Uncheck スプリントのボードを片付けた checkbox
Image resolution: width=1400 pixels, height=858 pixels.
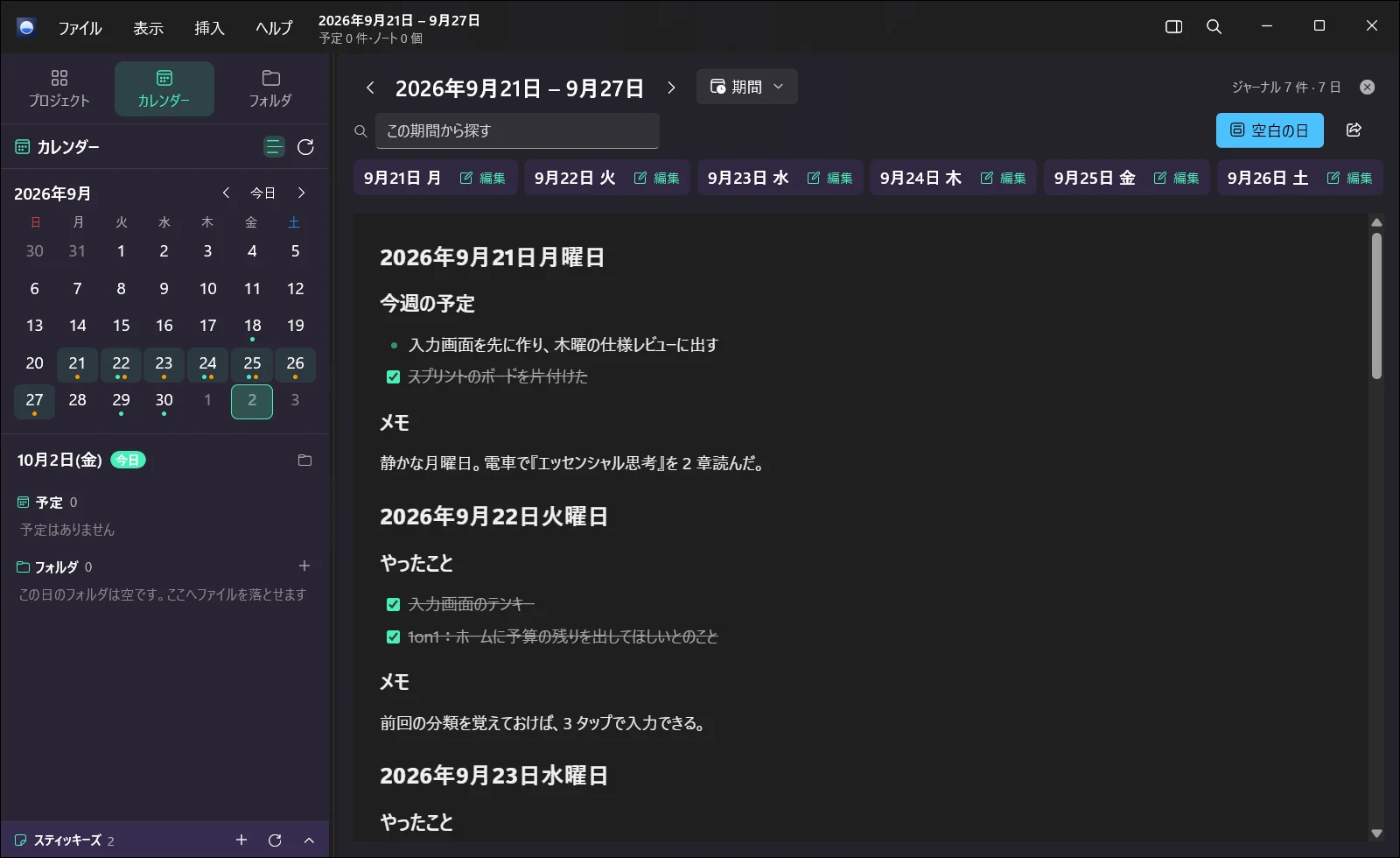click(x=394, y=376)
